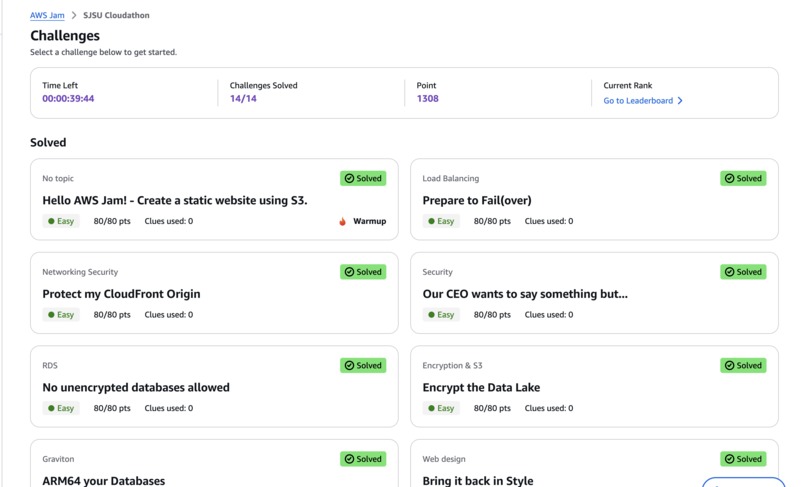Open the Prepare to Fail(over) challenge
The width and height of the screenshot is (806, 487).
477,201
